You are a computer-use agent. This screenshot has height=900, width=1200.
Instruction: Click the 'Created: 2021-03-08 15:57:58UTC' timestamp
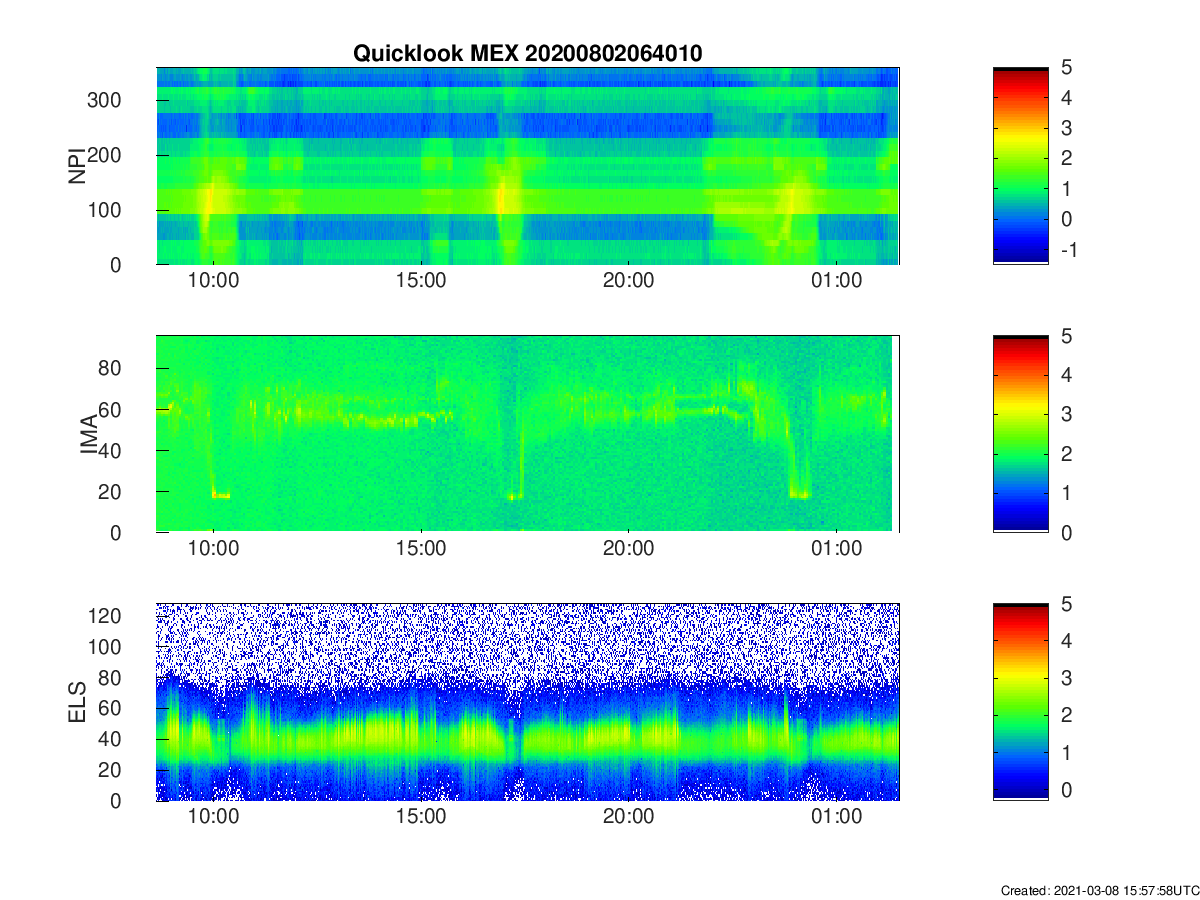1099,890
